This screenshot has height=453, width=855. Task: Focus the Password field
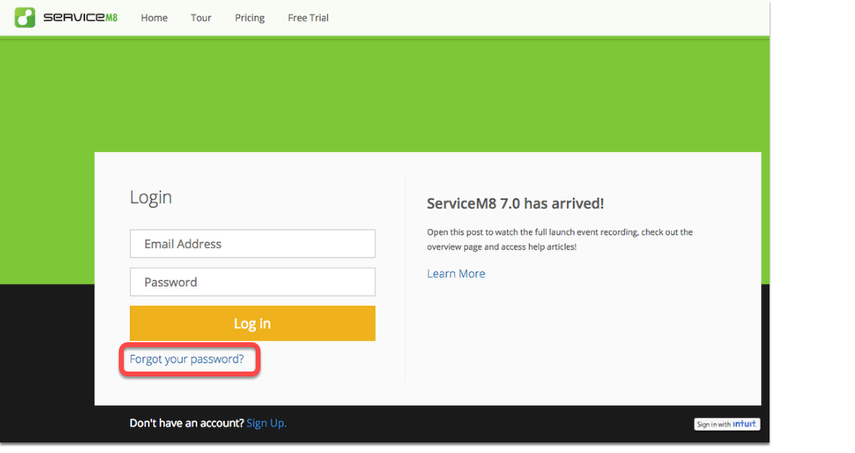252,282
